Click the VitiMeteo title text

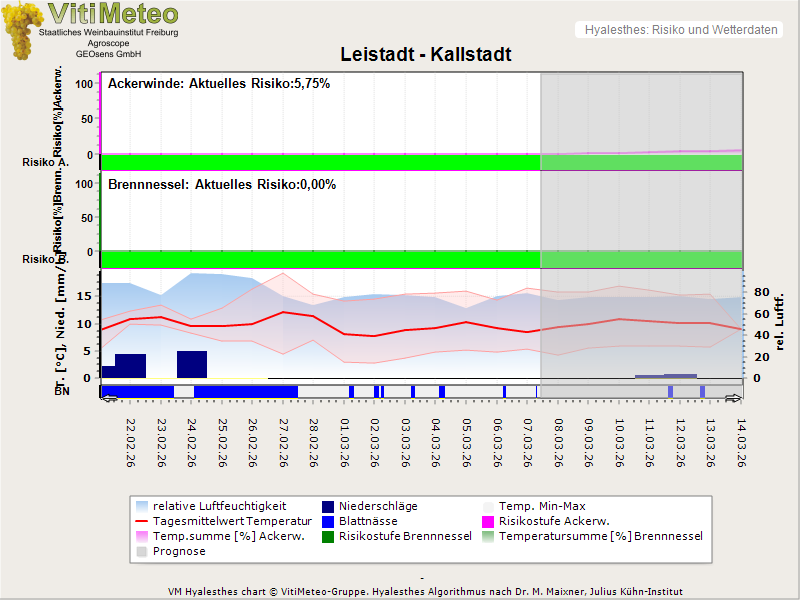[x=113, y=14]
